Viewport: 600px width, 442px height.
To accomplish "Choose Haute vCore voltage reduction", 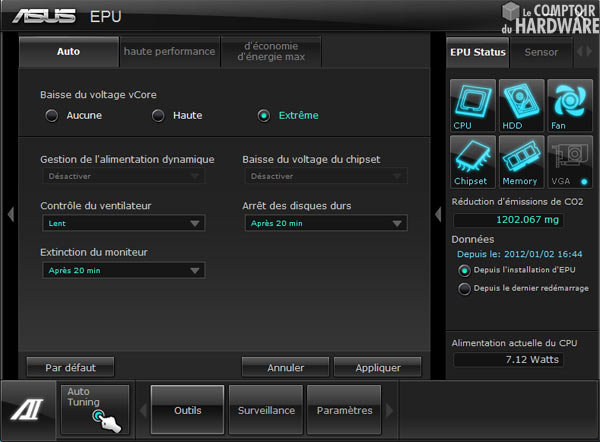I will tap(158, 115).
